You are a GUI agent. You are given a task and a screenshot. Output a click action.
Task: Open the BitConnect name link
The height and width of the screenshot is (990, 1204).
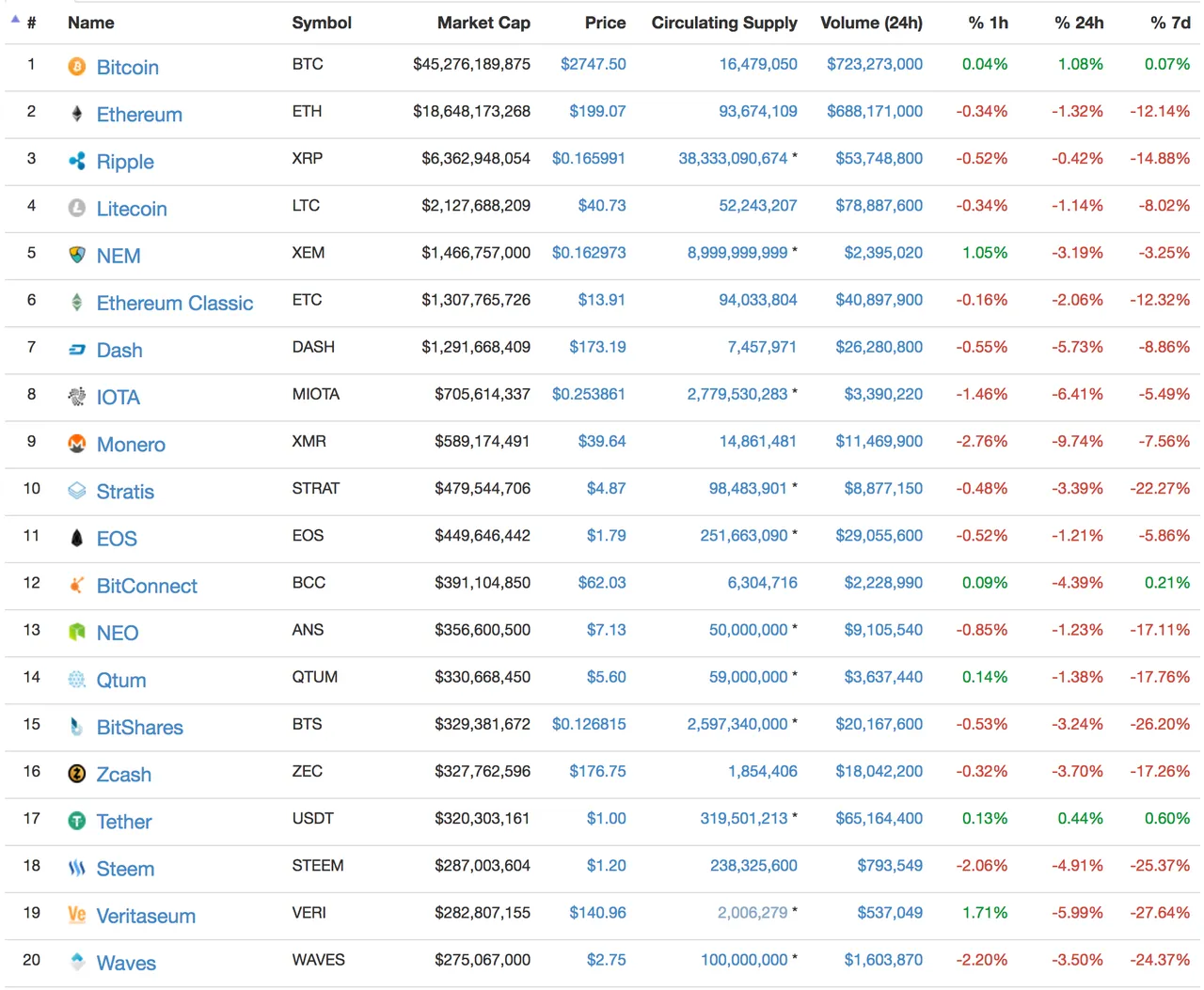click(x=147, y=586)
